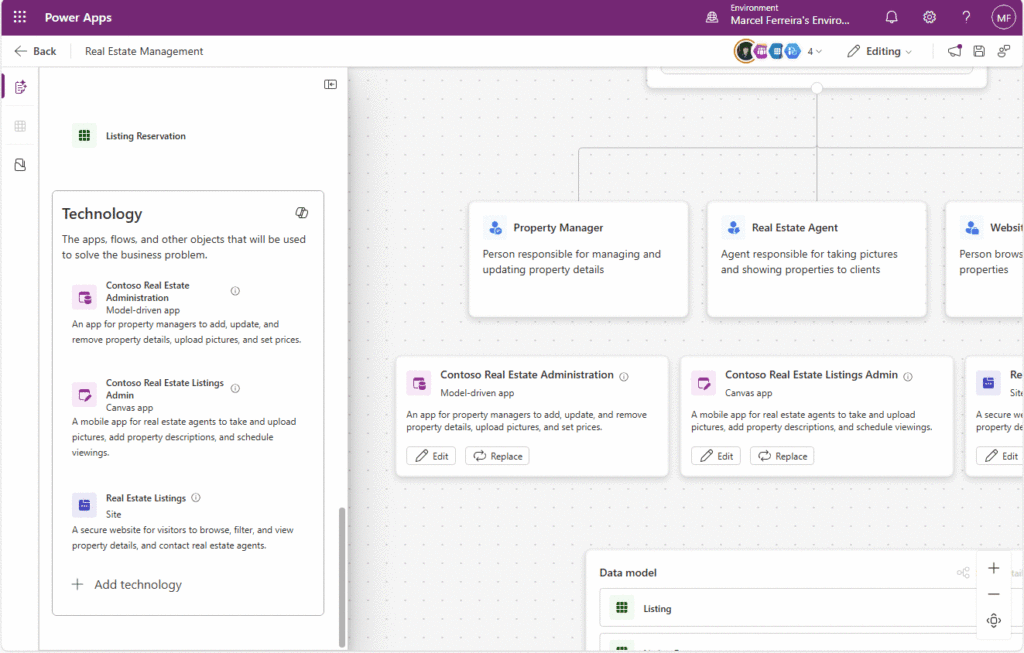Viewport: 1024px width, 653px height.
Task: Open the pages icon in the left rail
Action: (x=19, y=164)
